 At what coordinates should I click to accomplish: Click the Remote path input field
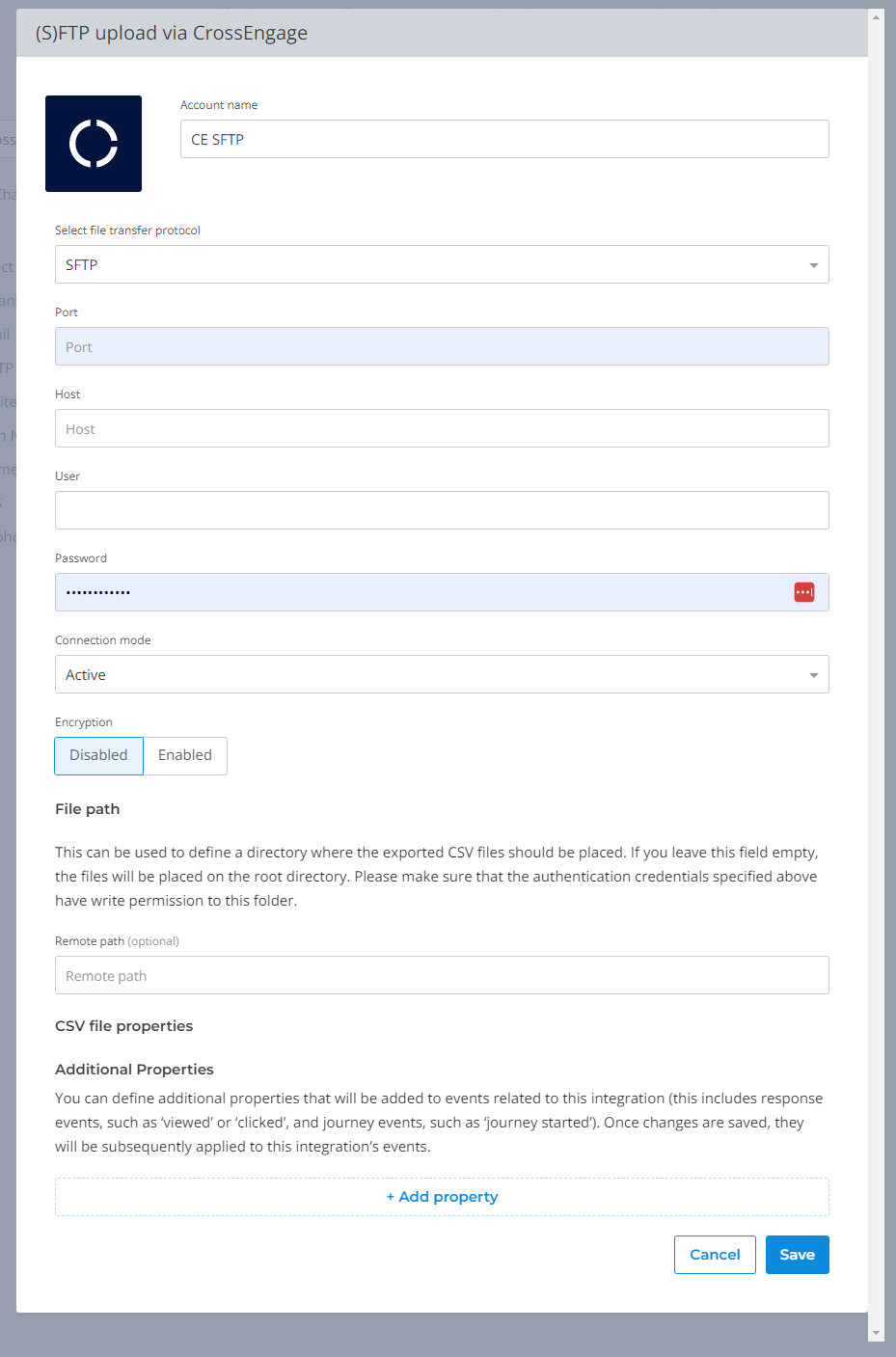(x=441, y=975)
